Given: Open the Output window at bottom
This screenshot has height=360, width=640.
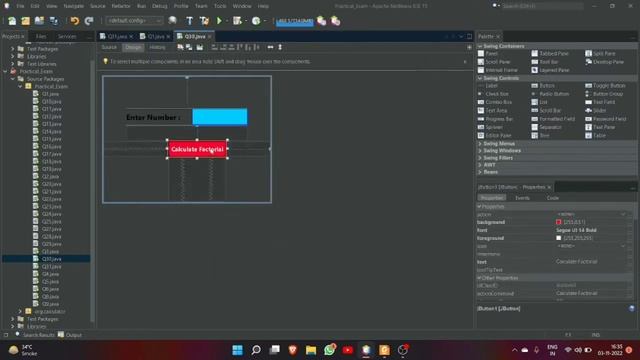Looking at the screenshot, I should pyautogui.click(x=70, y=335).
